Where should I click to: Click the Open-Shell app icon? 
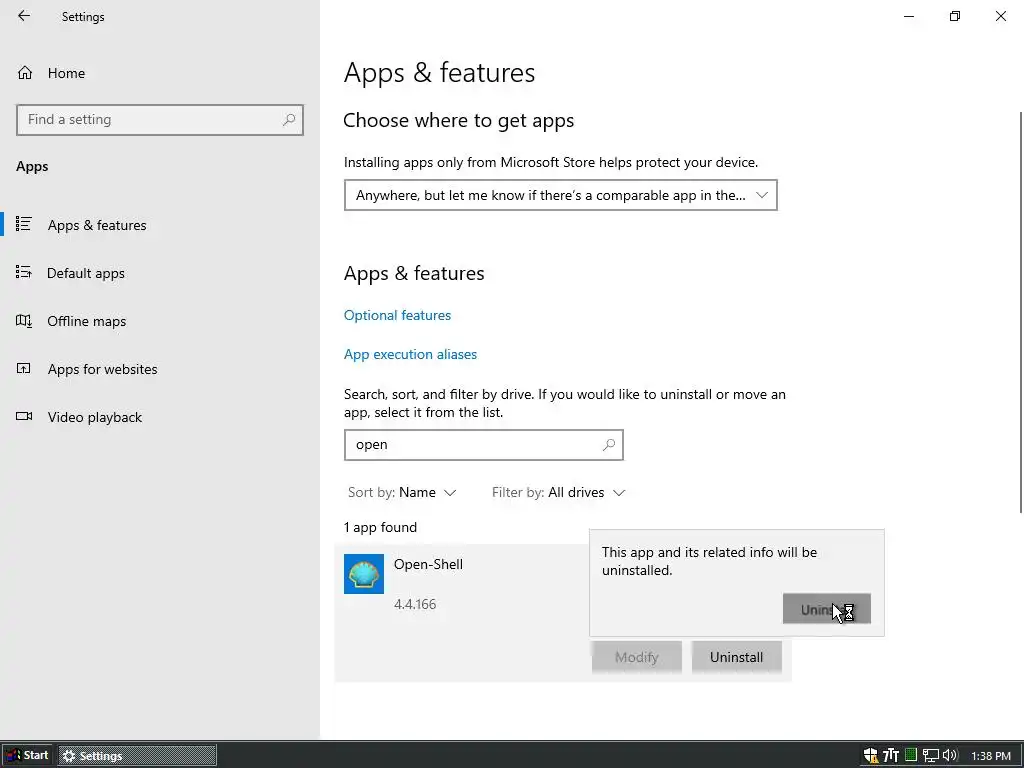[364, 573]
